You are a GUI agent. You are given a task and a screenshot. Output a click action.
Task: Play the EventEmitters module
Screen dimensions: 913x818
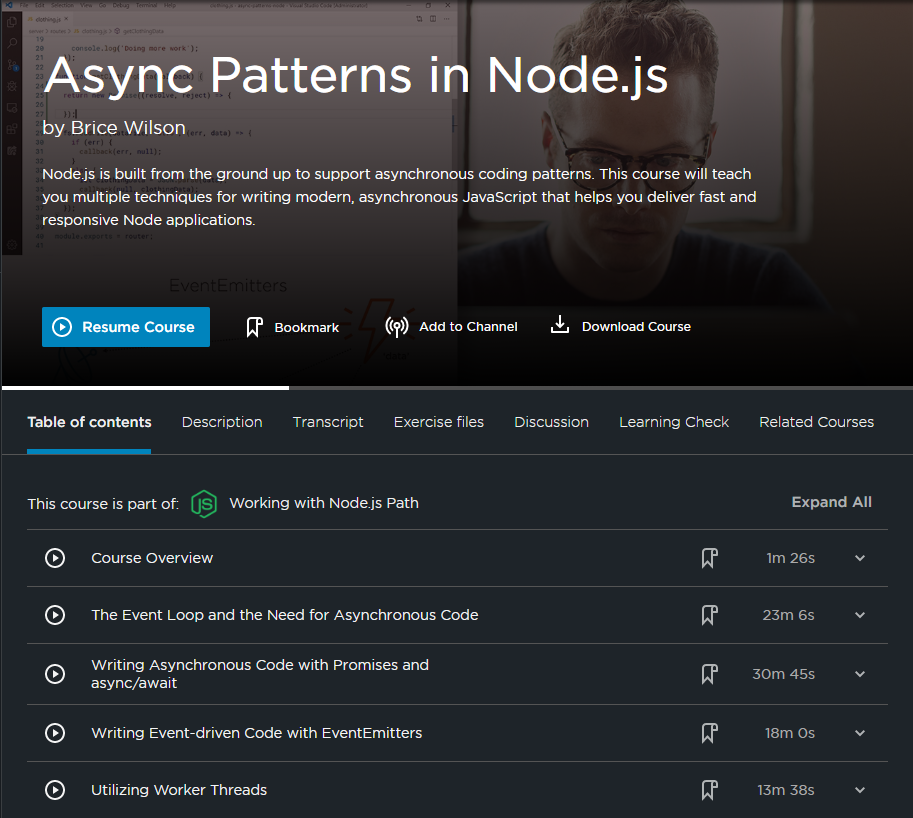tap(55, 732)
